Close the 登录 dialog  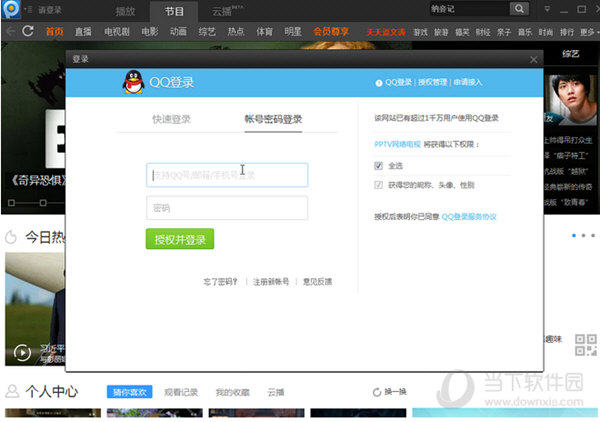[533, 60]
